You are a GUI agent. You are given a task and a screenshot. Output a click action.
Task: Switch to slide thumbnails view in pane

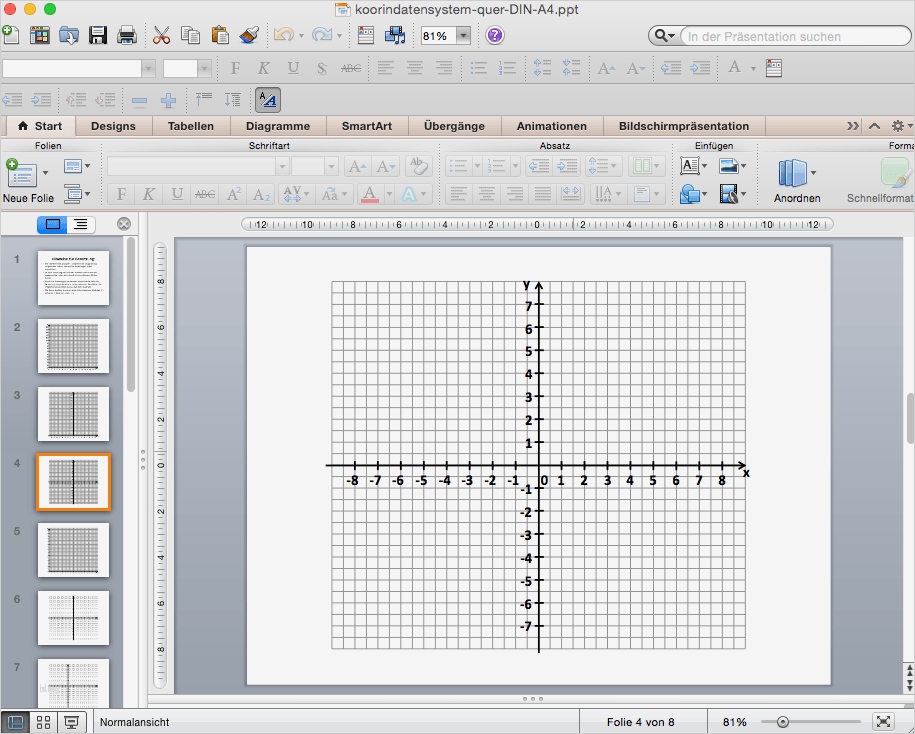click(x=53, y=224)
